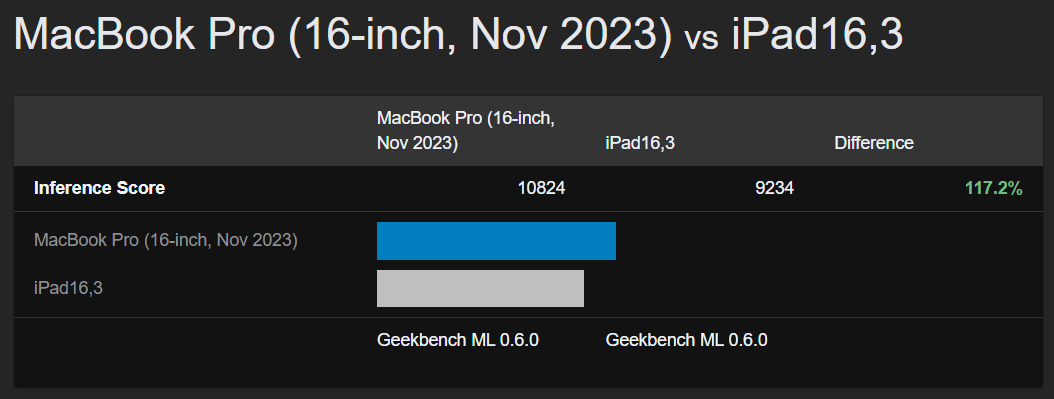Click the 10824 inference score value
The image size is (1054, 399).
tap(541, 189)
